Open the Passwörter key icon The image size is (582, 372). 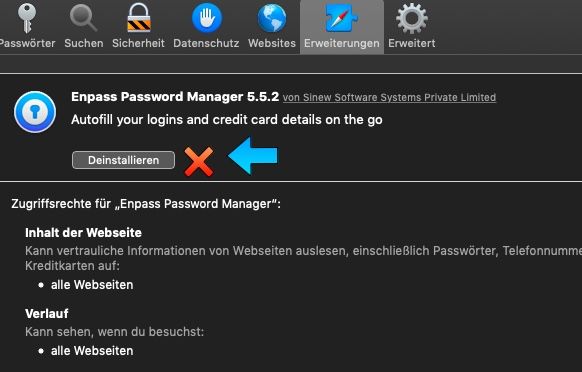point(27,17)
